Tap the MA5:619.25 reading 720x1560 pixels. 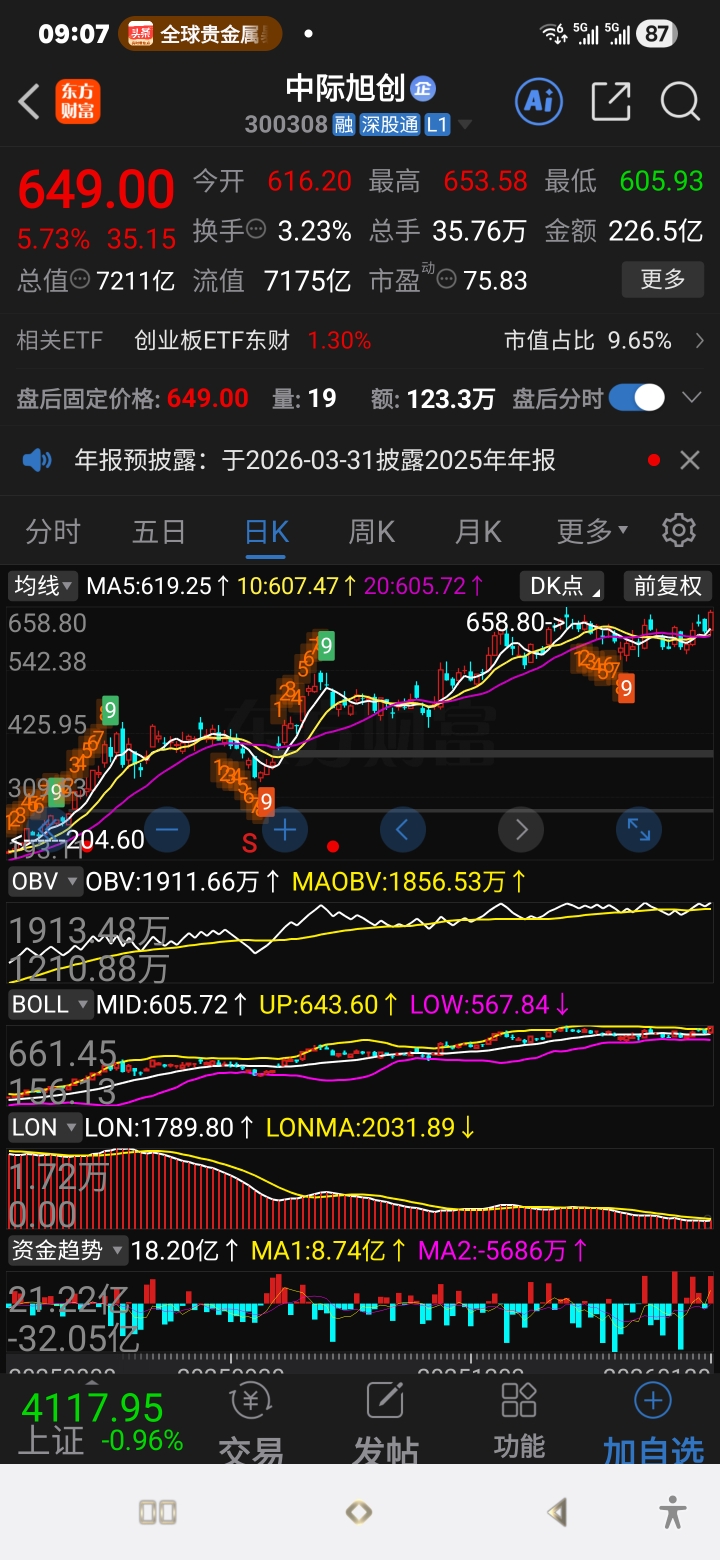coord(159,585)
